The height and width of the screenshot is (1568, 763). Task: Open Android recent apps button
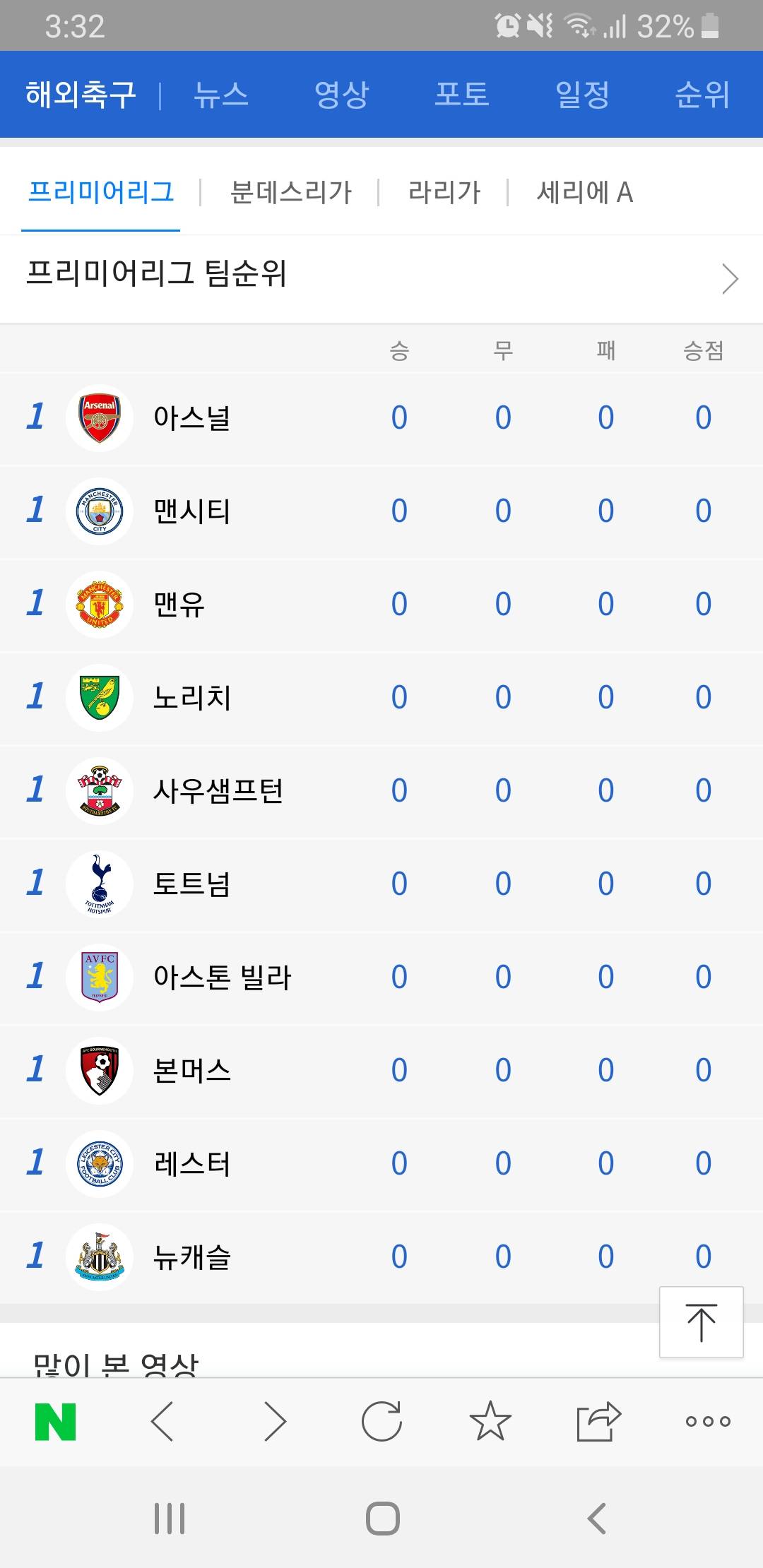pos(170,1518)
